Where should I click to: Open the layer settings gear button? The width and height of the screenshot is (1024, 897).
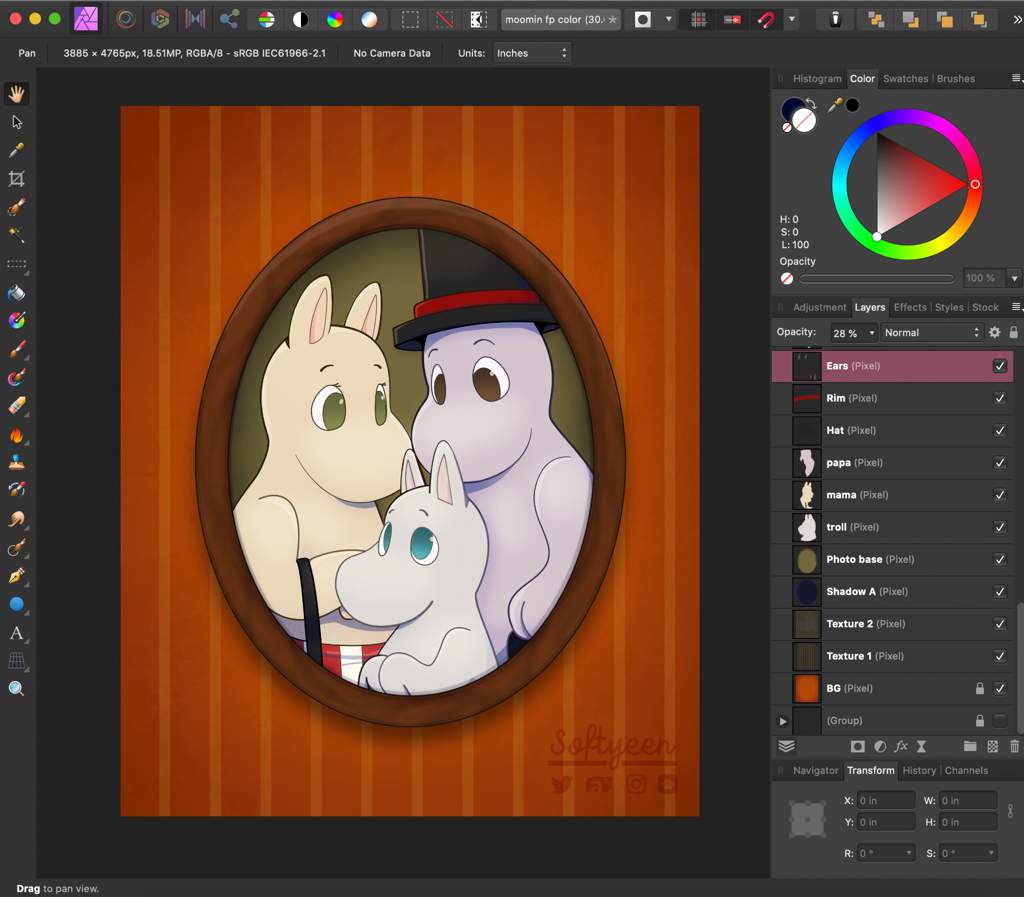click(x=994, y=332)
